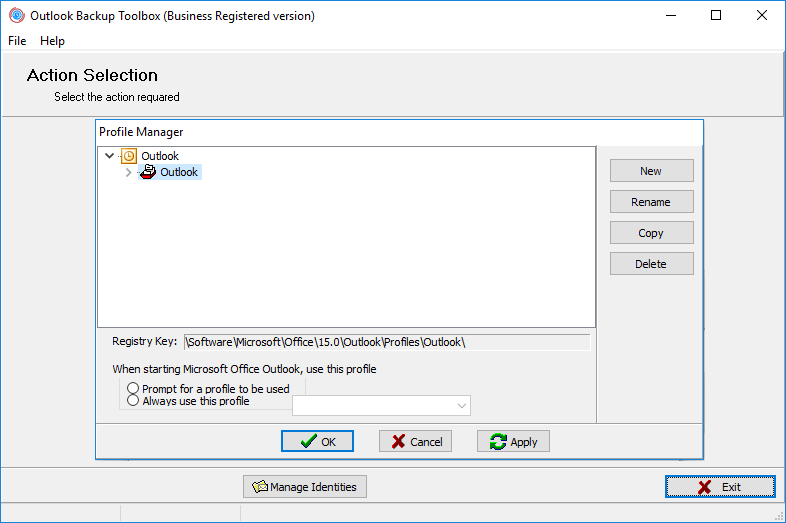
Task: Click the red X icon on Cancel
Action: click(x=398, y=441)
